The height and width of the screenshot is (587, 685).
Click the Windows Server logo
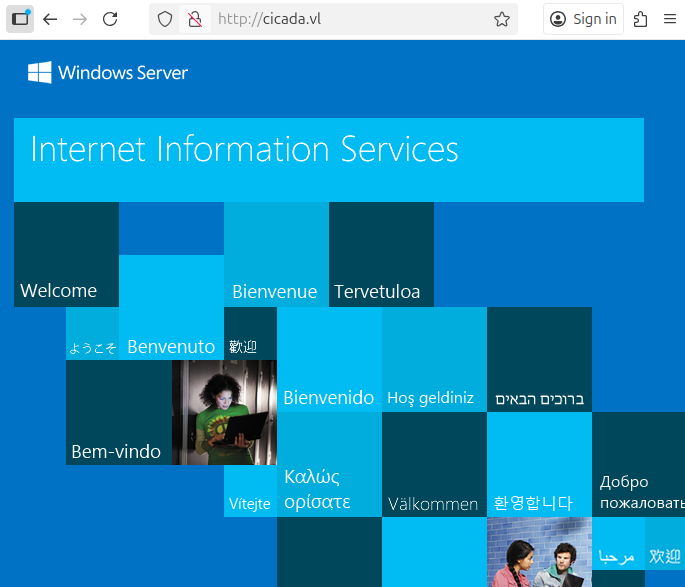click(x=108, y=73)
